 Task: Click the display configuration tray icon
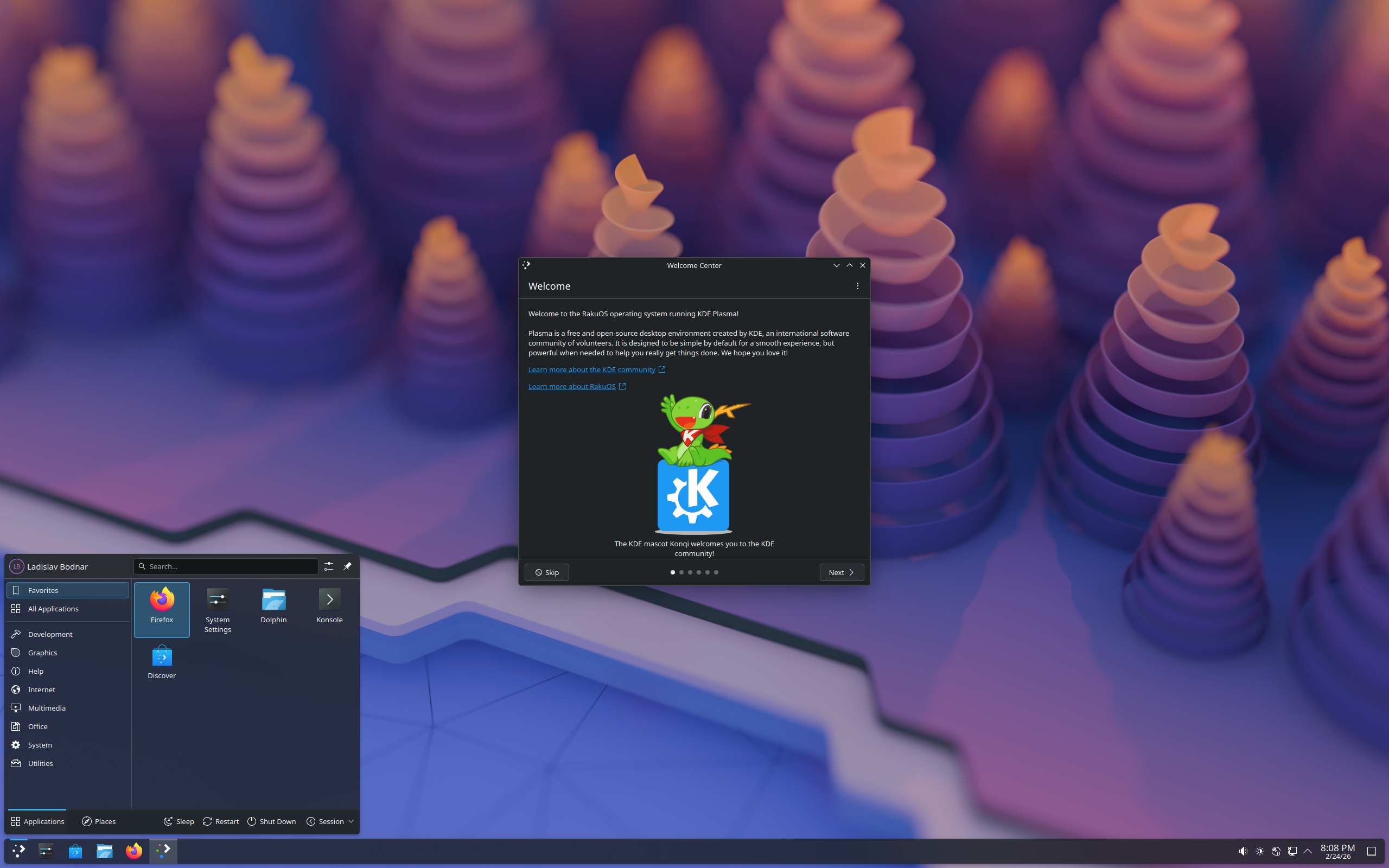coord(1292,851)
